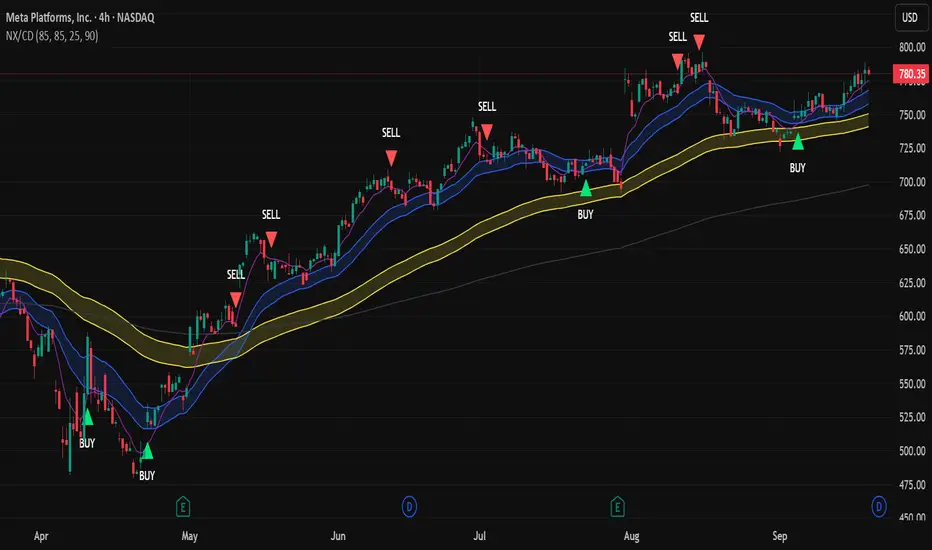
Task: Click the August earnings E marker
Action: pos(617,507)
